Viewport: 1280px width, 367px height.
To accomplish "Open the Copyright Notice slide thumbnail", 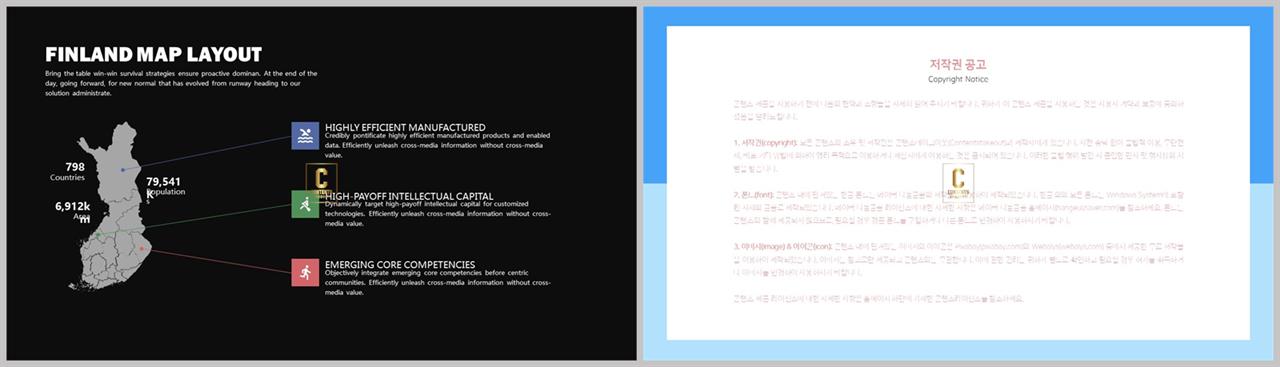I will 959,183.
